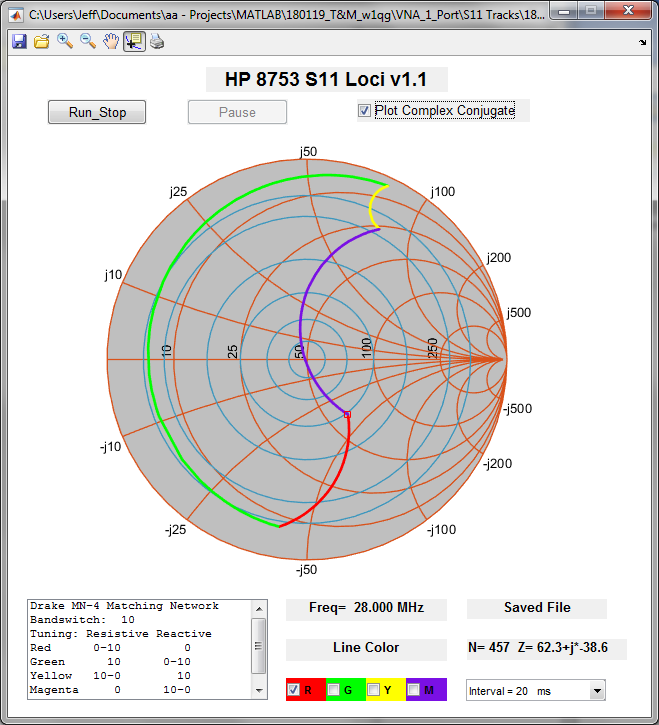Click the Drake MN-4 Matching Network line
This screenshot has width=659, height=725.
pos(124,606)
